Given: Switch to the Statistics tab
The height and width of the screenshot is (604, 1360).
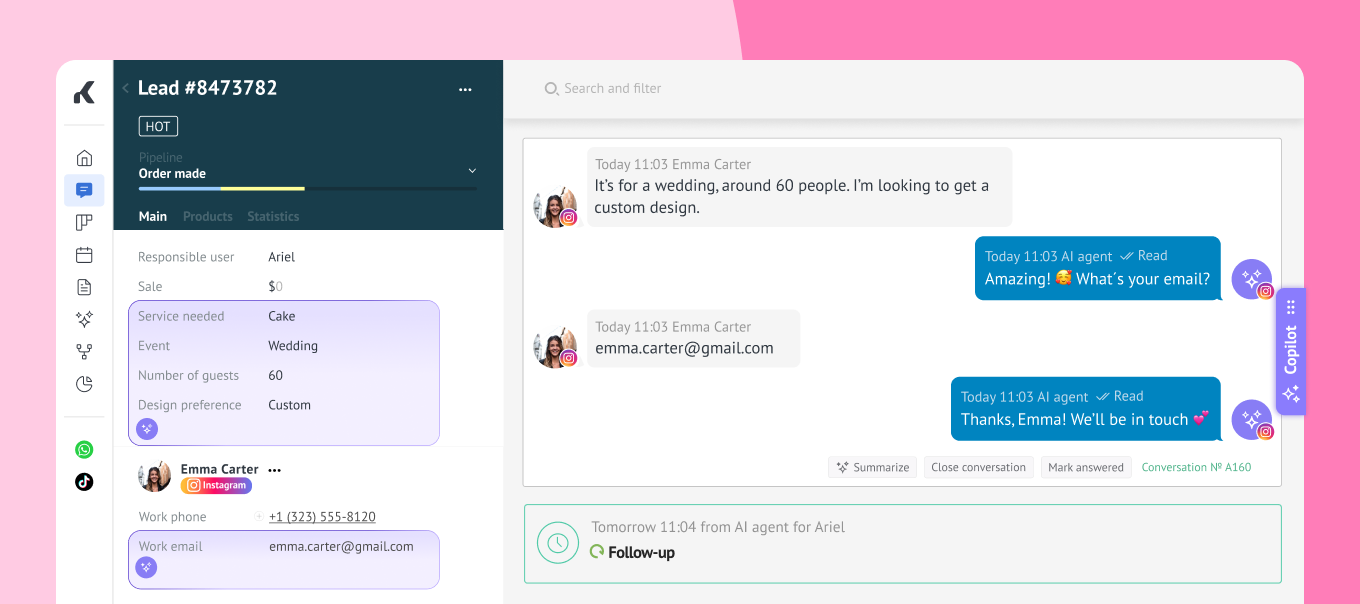Looking at the screenshot, I should click(x=273, y=216).
